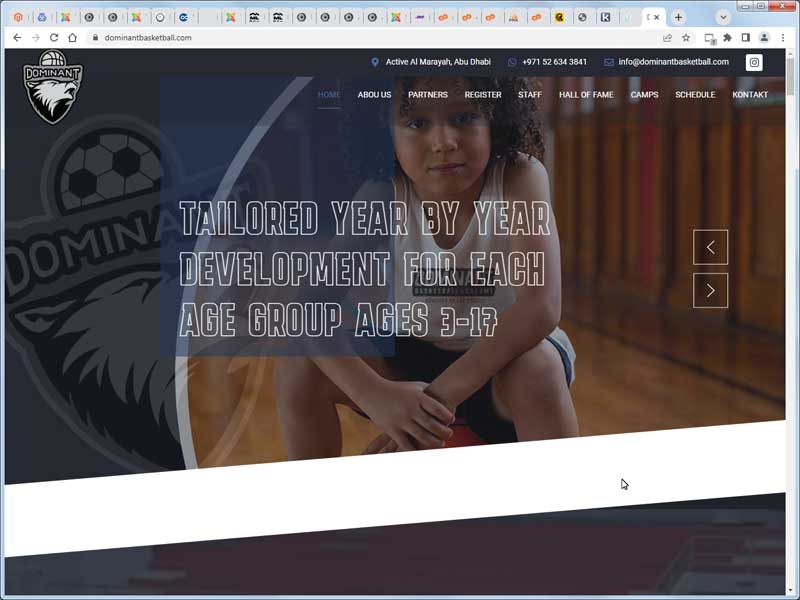Share this page from address bar

pyautogui.click(x=667, y=37)
